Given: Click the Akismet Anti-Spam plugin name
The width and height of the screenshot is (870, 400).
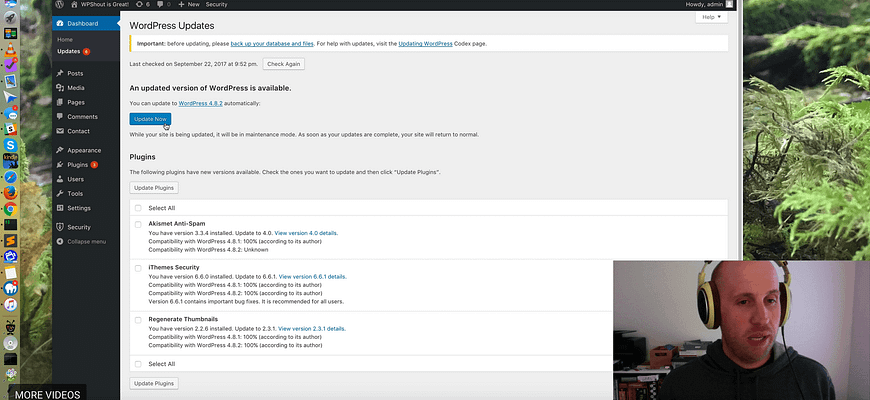Looking at the screenshot, I should (x=177, y=224).
